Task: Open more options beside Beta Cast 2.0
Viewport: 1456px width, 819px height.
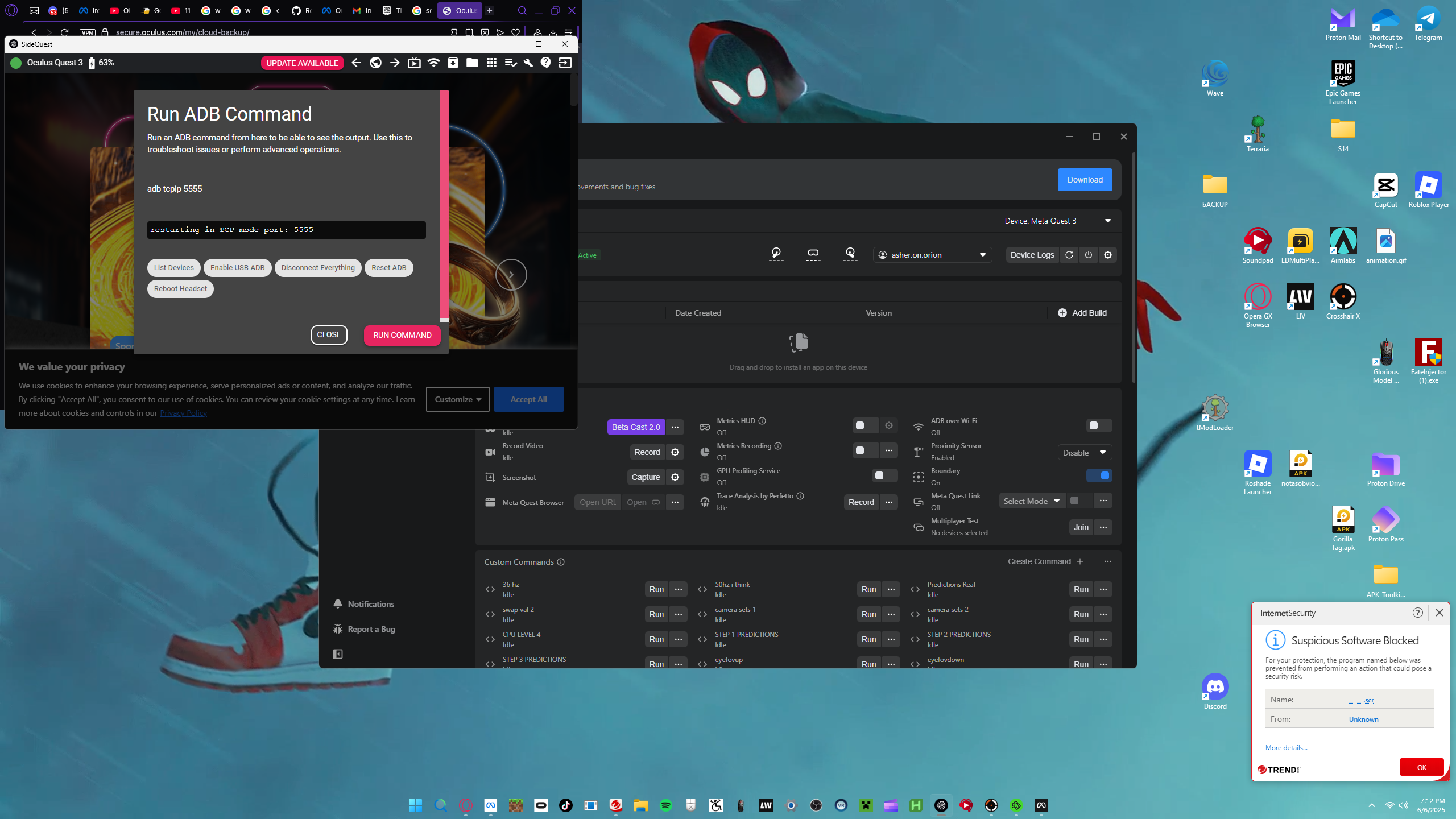Action: (x=675, y=427)
